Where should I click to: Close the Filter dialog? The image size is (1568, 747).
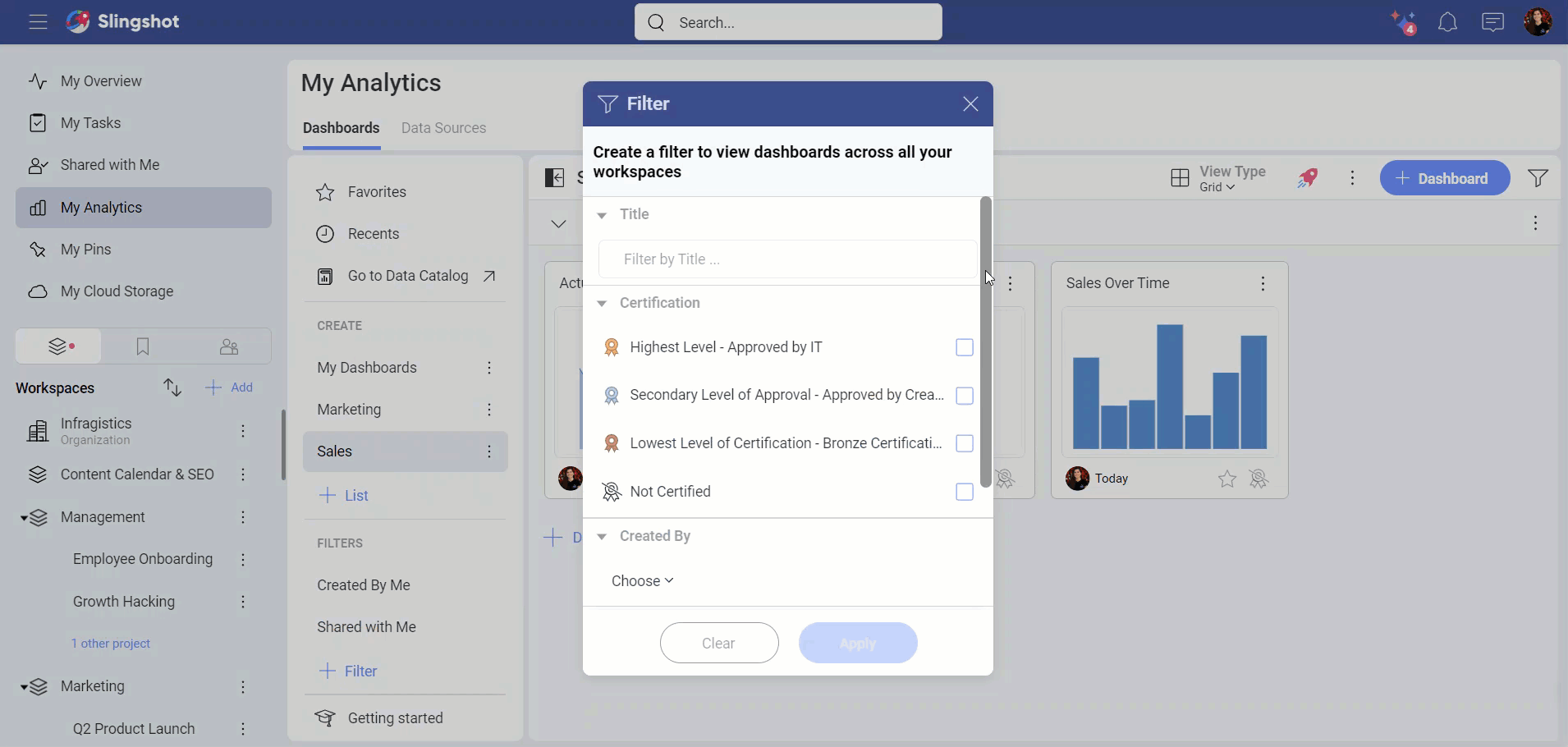click(970, 104)
